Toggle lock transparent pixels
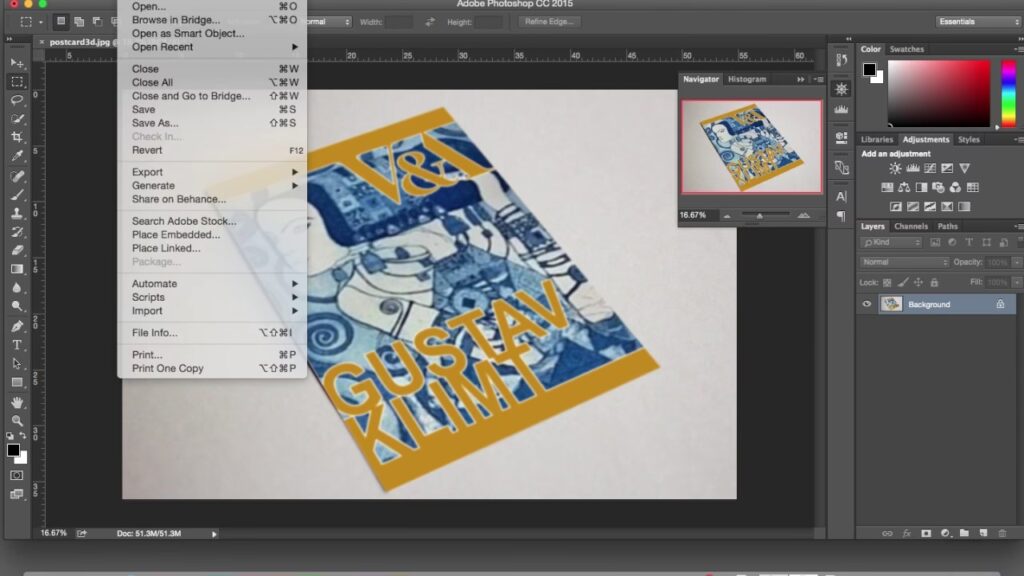Image resolution: width=1024 pixels, height=576 pixels. pos(888,283)
